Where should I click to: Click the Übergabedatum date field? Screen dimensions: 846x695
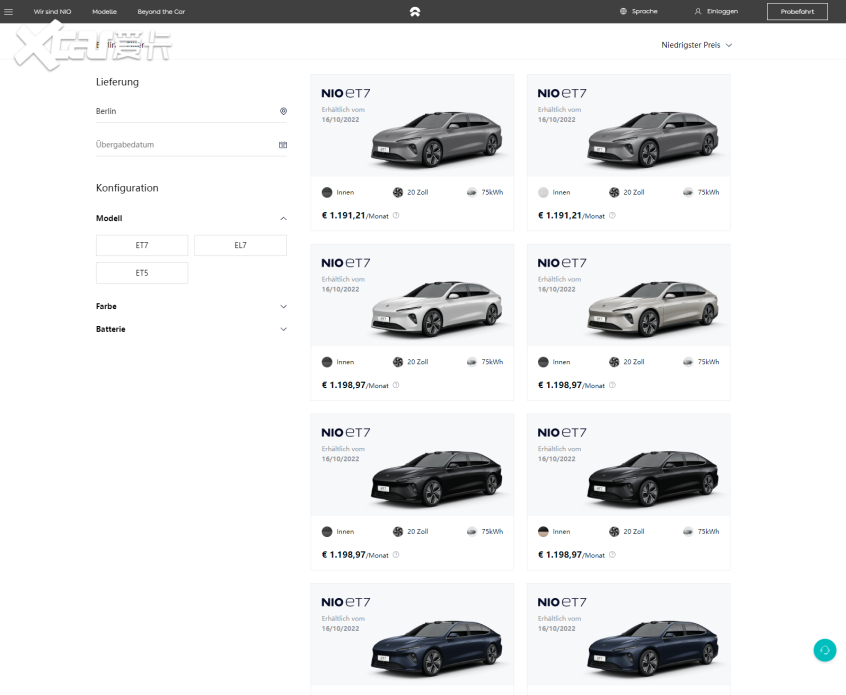click(x=191, y=145)
